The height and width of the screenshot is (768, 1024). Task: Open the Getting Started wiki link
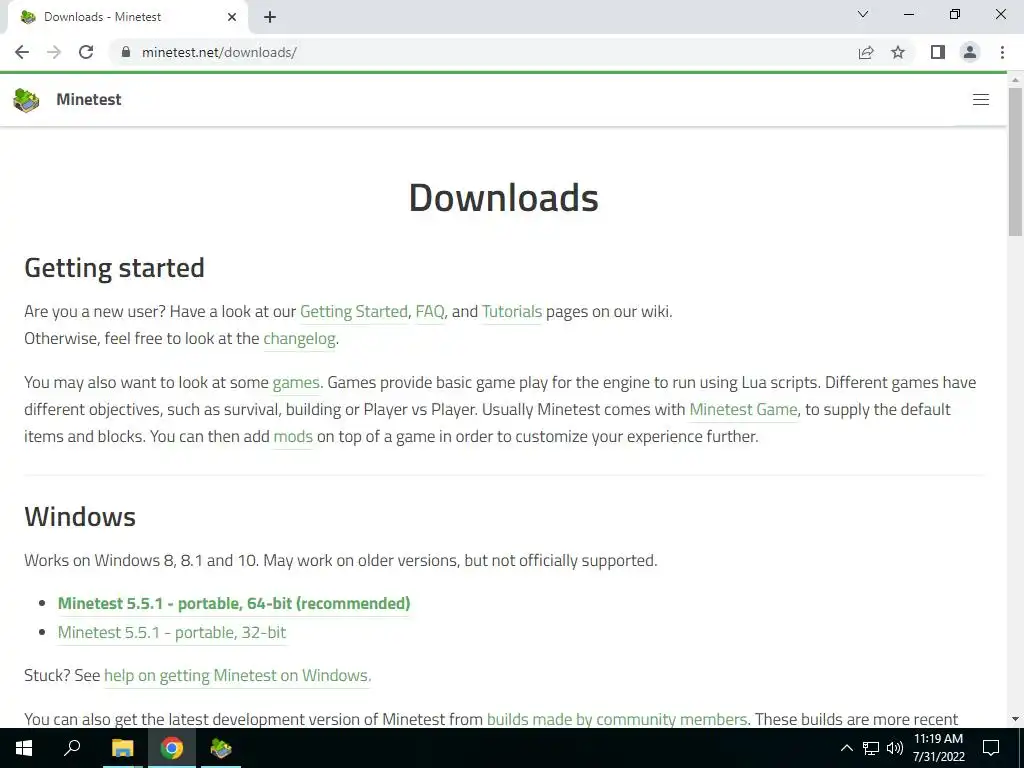click(354, 312)
